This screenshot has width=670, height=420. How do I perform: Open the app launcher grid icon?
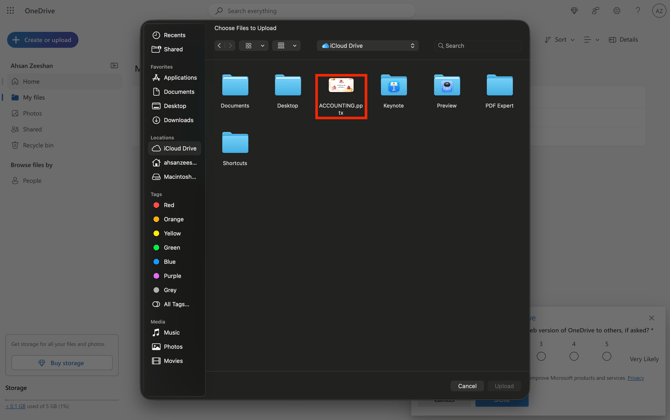[10, 11]
